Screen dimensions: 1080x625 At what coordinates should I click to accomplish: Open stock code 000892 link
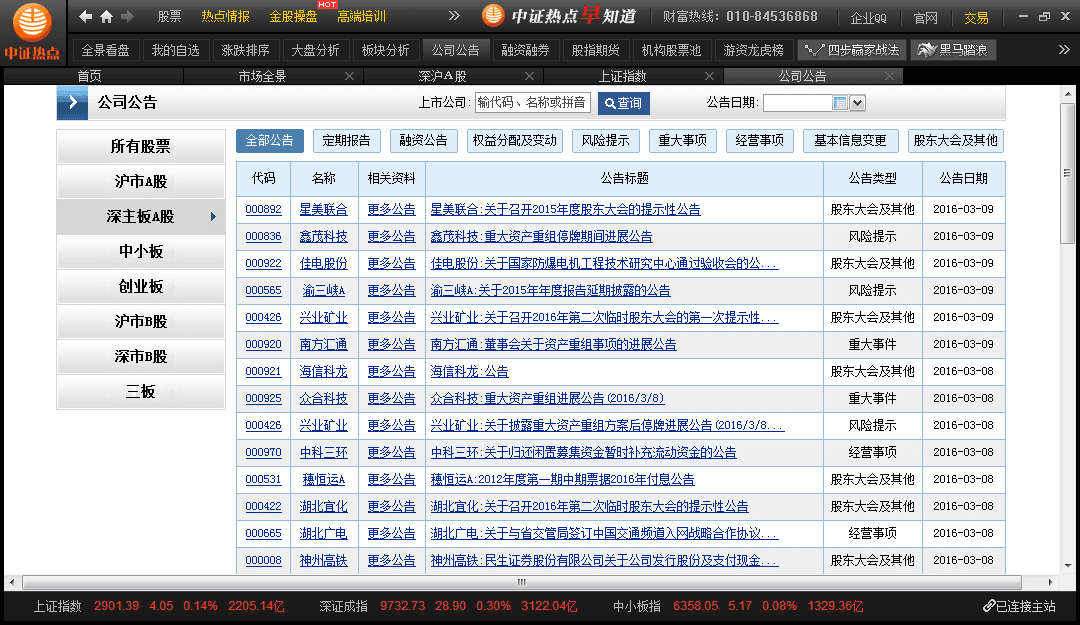263,209
